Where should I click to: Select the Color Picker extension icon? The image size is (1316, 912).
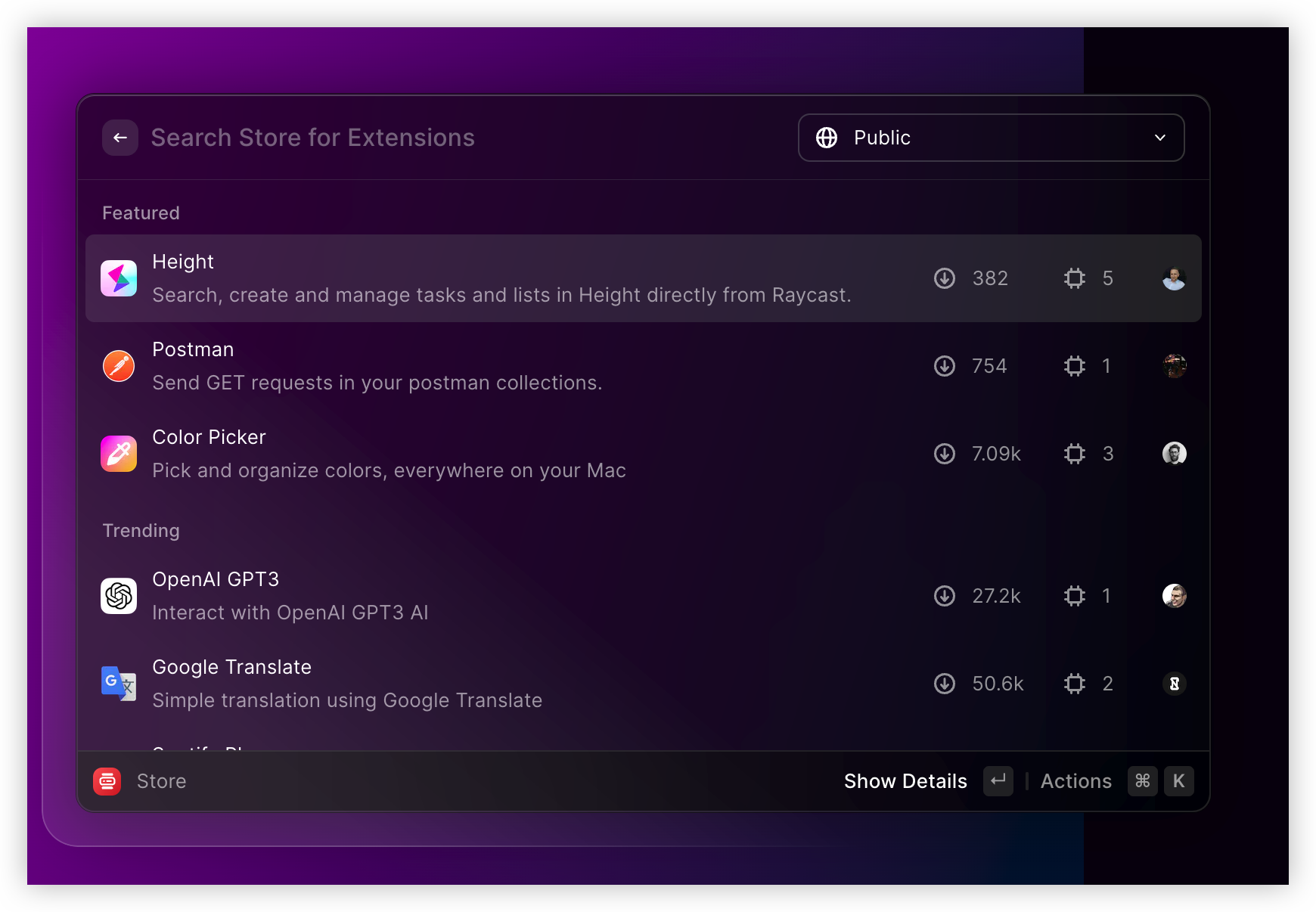tap(119, 454)
